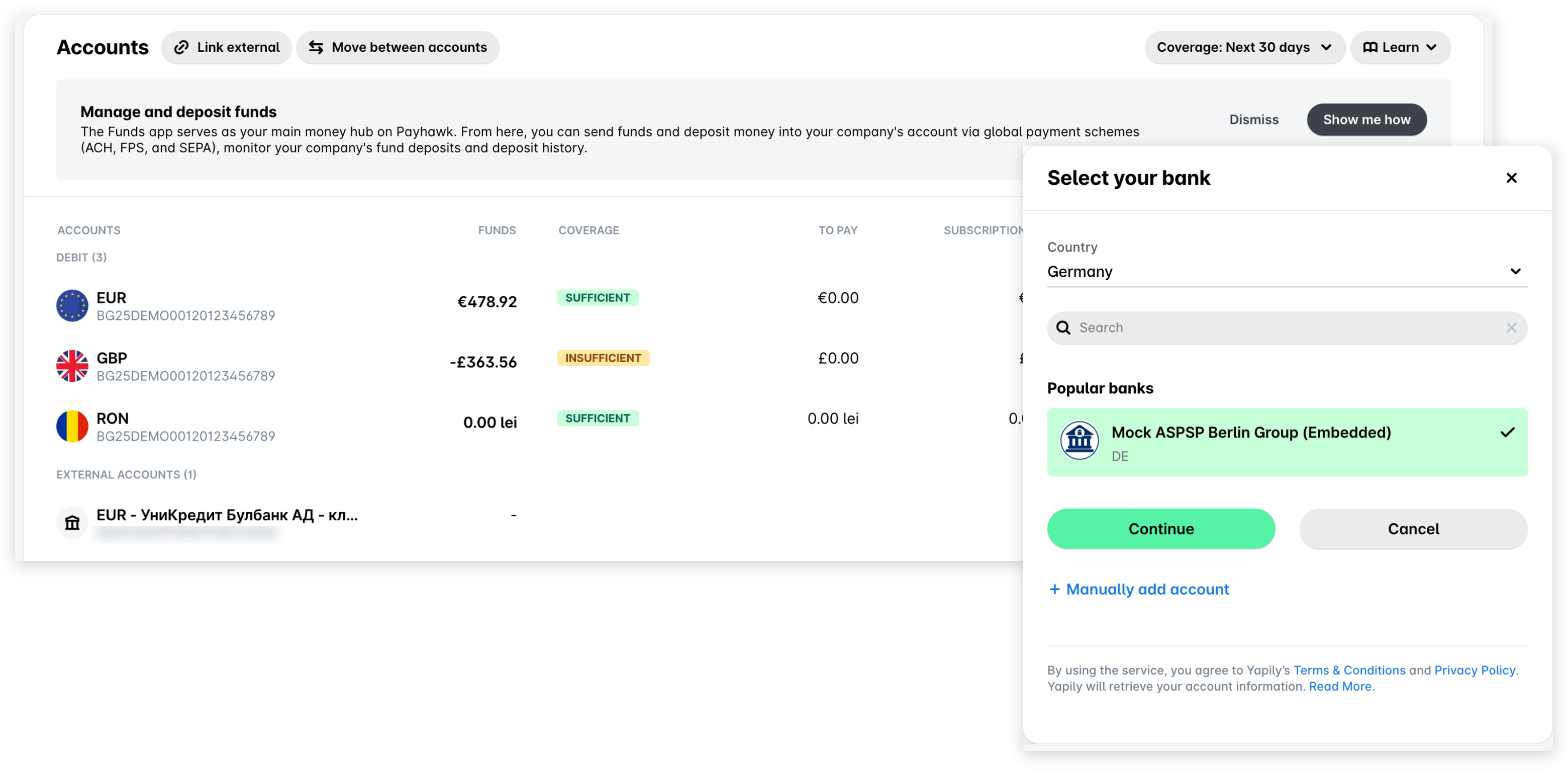Click the SUFFICIENT badge in EUR row
This screenshot has height=771, width=1568.
597,297
